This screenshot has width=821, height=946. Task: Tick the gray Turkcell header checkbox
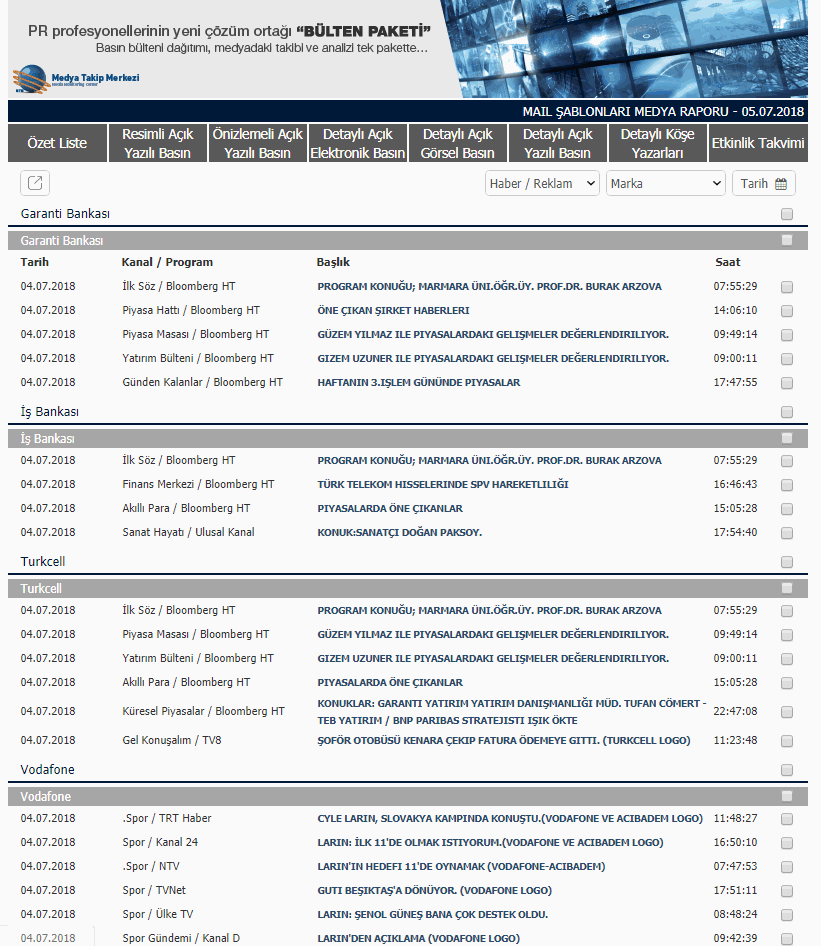787,588
